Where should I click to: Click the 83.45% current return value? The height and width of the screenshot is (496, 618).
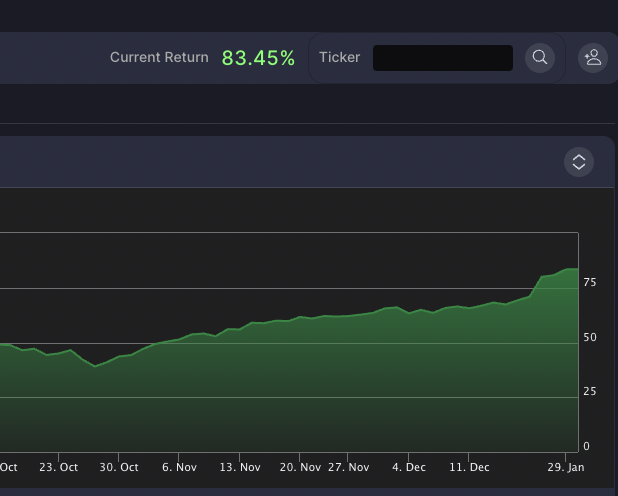(258, 58)
